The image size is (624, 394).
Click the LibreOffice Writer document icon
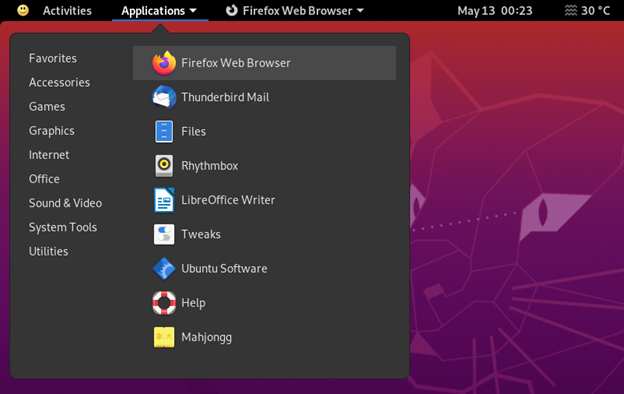pyautogui.click(x=164, y=200)
